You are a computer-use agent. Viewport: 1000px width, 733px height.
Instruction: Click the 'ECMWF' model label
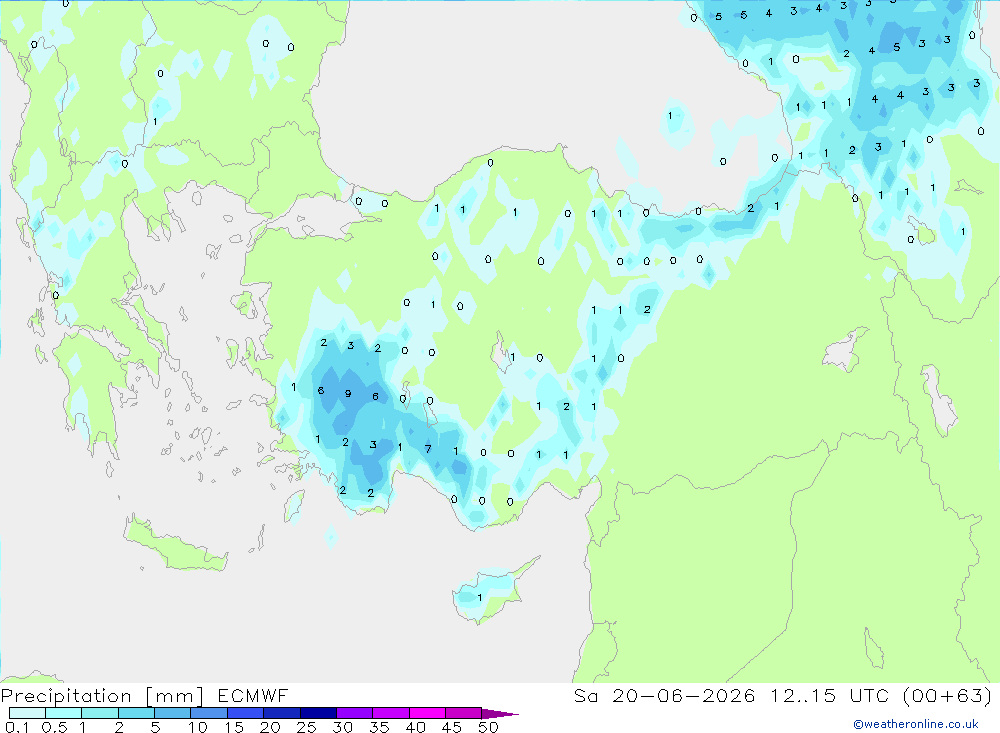253,695
